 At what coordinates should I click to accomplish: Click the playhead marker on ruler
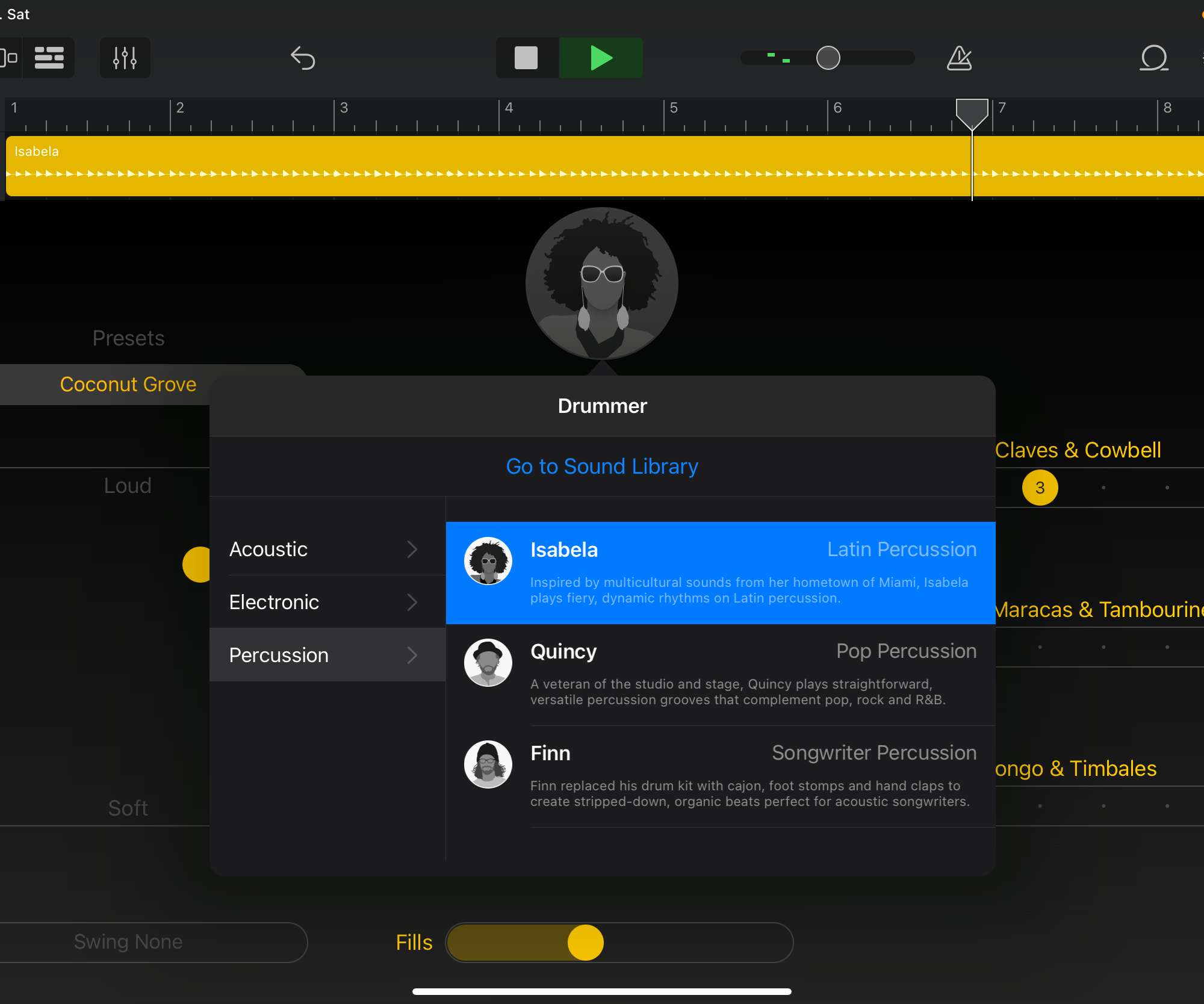click(972, 114)
